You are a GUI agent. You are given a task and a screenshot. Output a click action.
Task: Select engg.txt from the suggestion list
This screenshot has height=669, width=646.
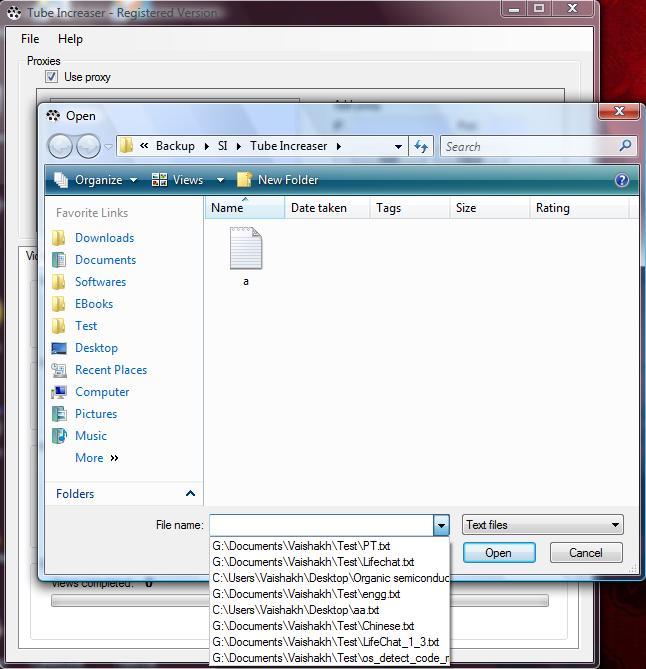pyautogui.click(x=330, y=594)
